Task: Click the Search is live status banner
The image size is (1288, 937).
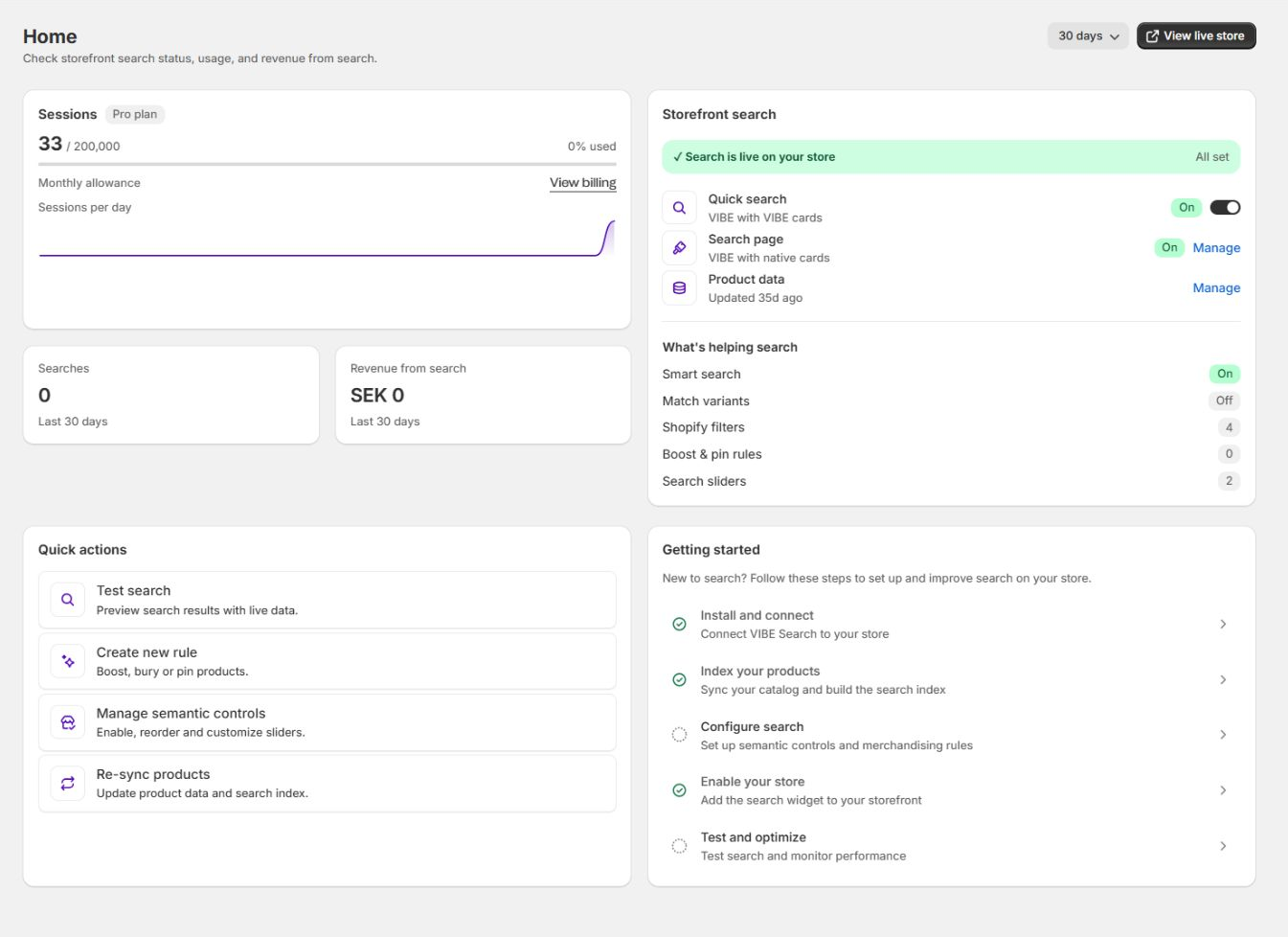Action: [x=951, y=157]
